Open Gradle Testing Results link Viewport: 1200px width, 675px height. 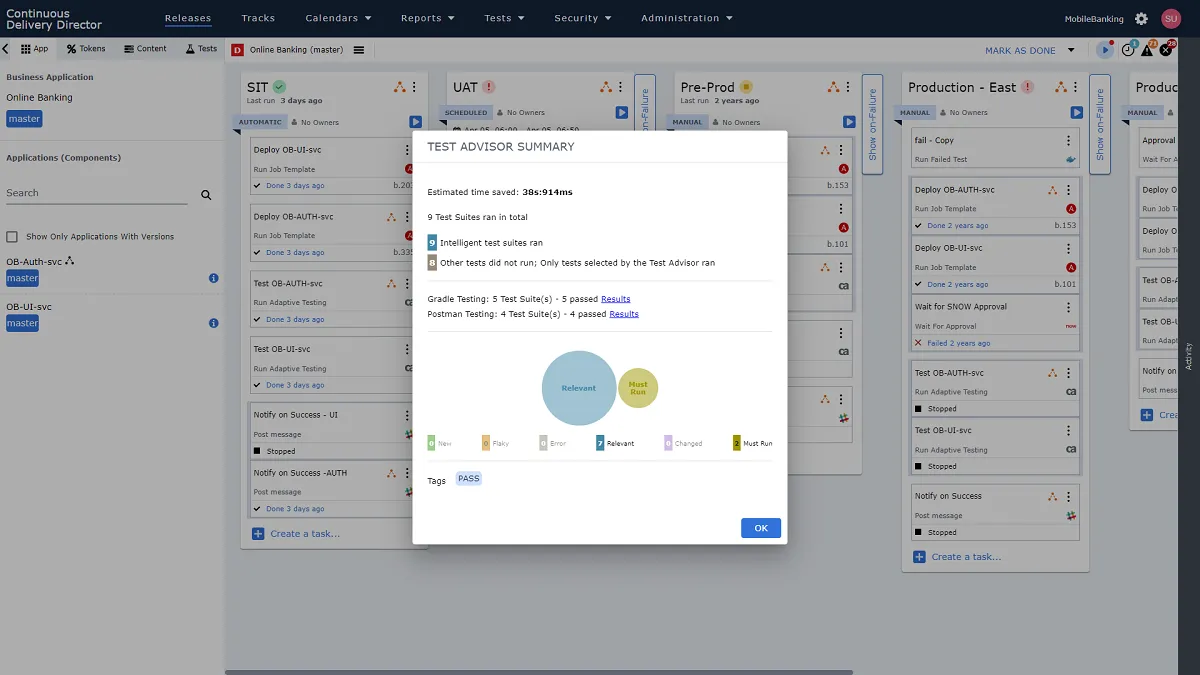tap(615, 299)
